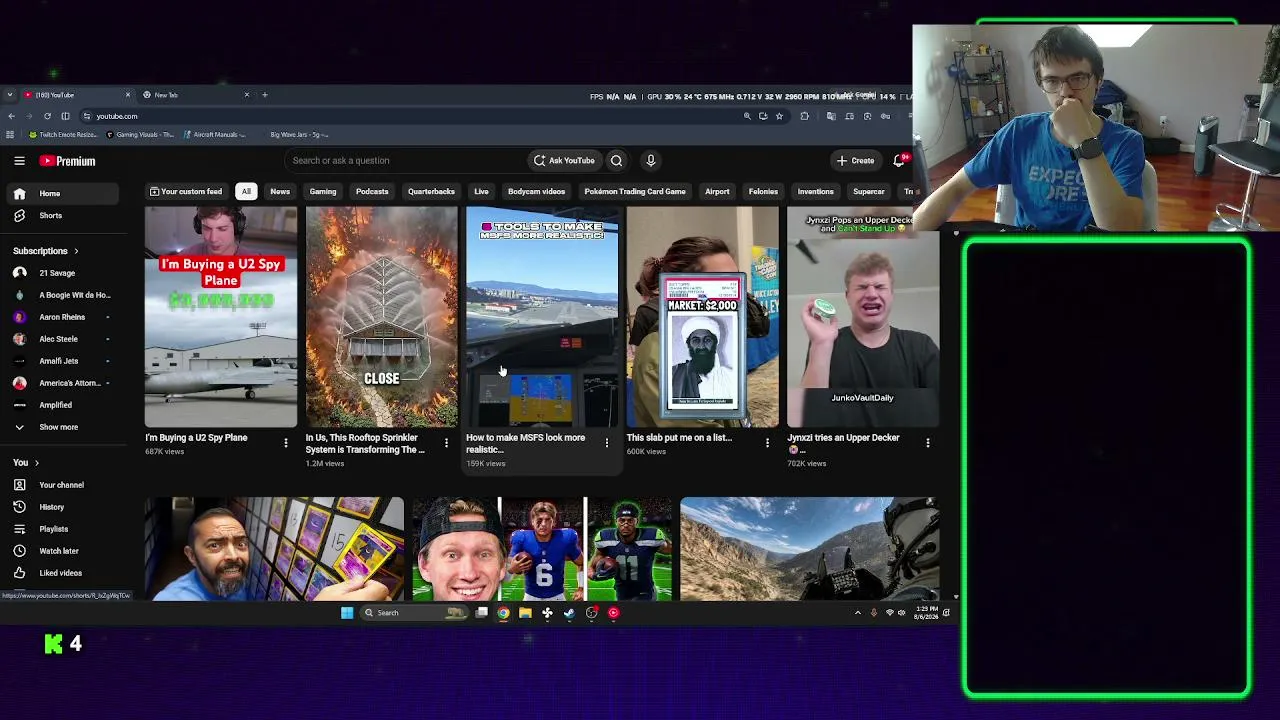Viewport: 1280px width, 720px height.
Task: Click the Create button
Action: [856, 160]
